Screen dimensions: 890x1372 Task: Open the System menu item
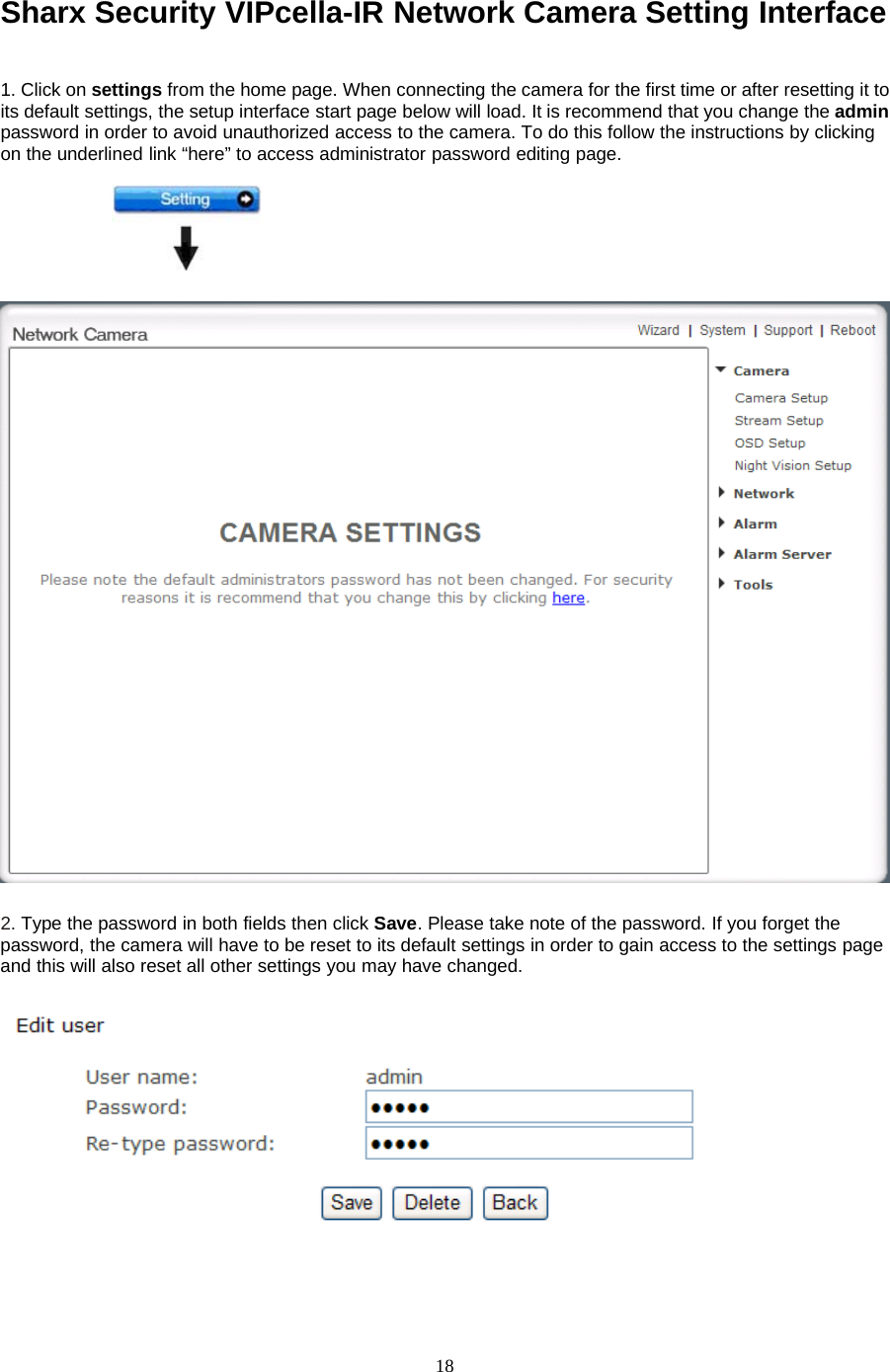[722, 329]
